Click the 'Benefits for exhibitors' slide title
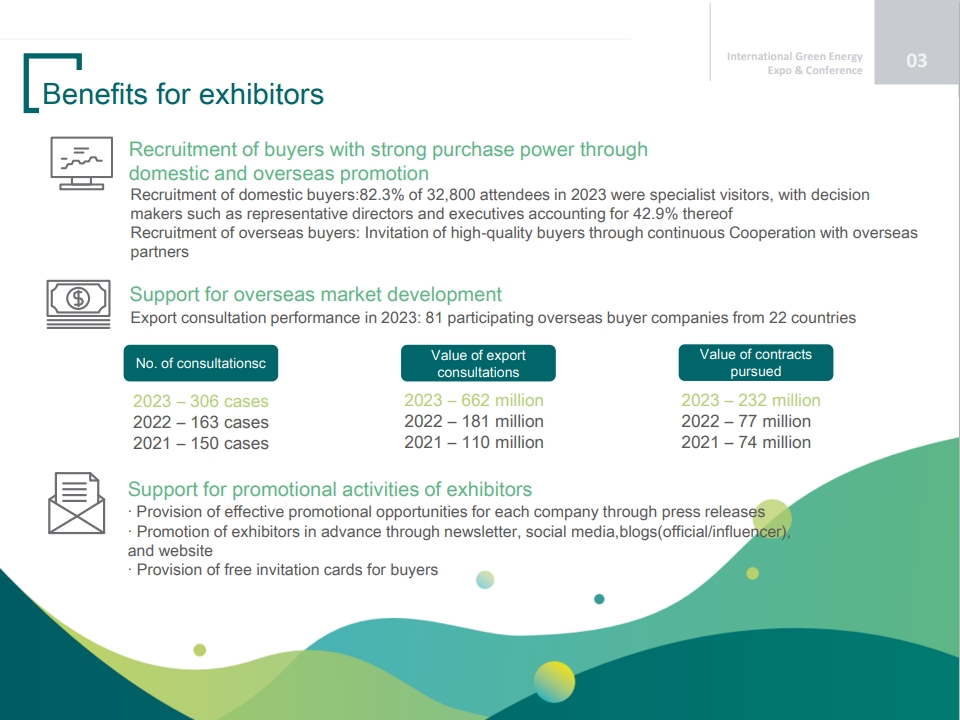 tap(183, 94)
